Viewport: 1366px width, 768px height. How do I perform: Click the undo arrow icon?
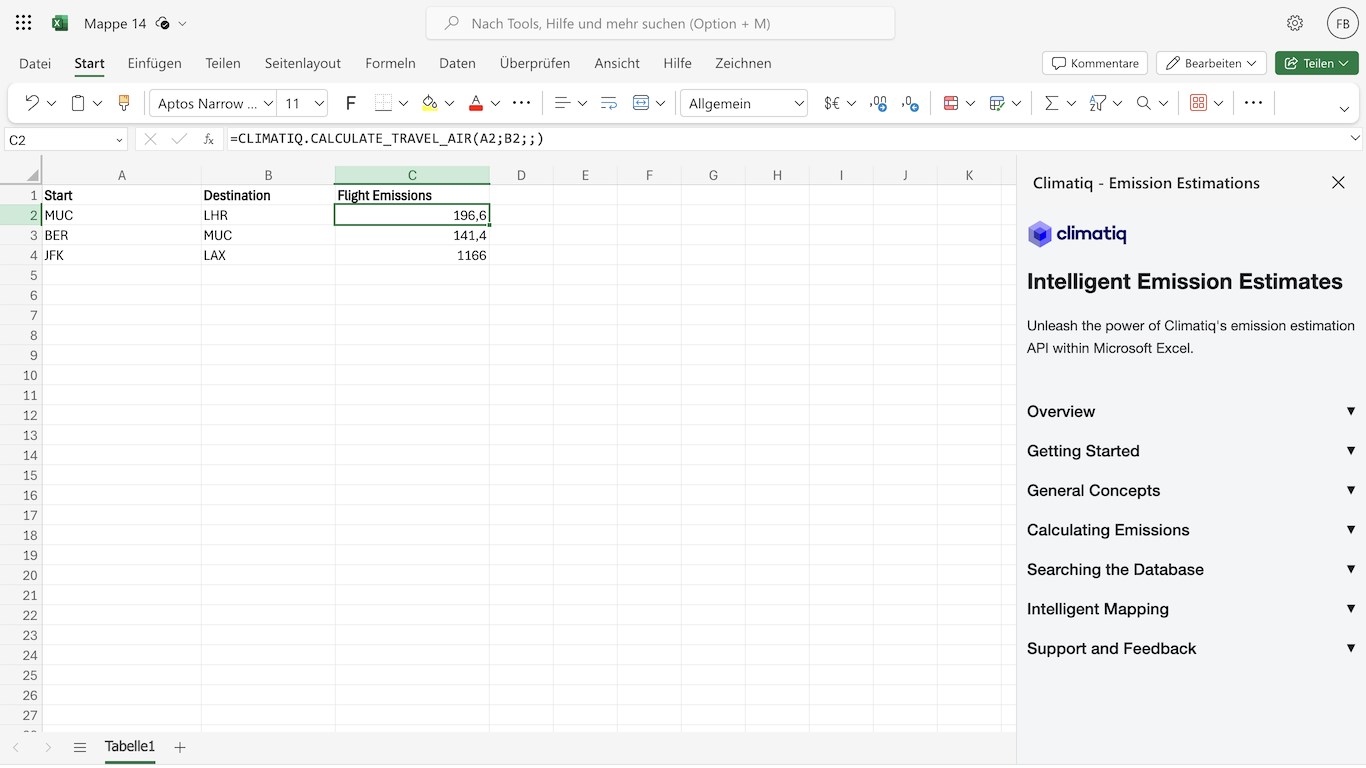point(31,103)
